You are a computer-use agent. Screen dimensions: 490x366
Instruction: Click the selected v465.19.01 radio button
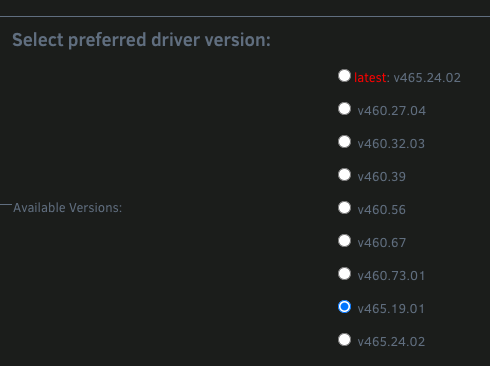click(x=344, y=307)
